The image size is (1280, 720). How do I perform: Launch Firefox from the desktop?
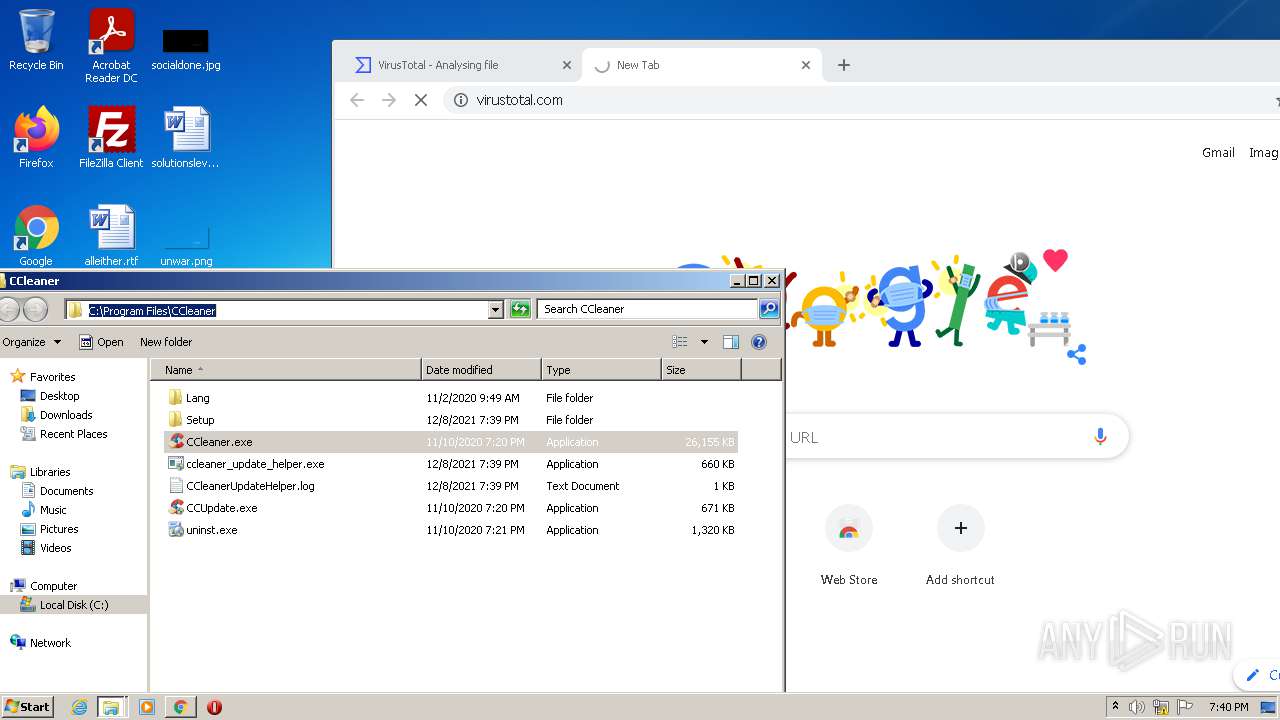[x=36, y=137]
